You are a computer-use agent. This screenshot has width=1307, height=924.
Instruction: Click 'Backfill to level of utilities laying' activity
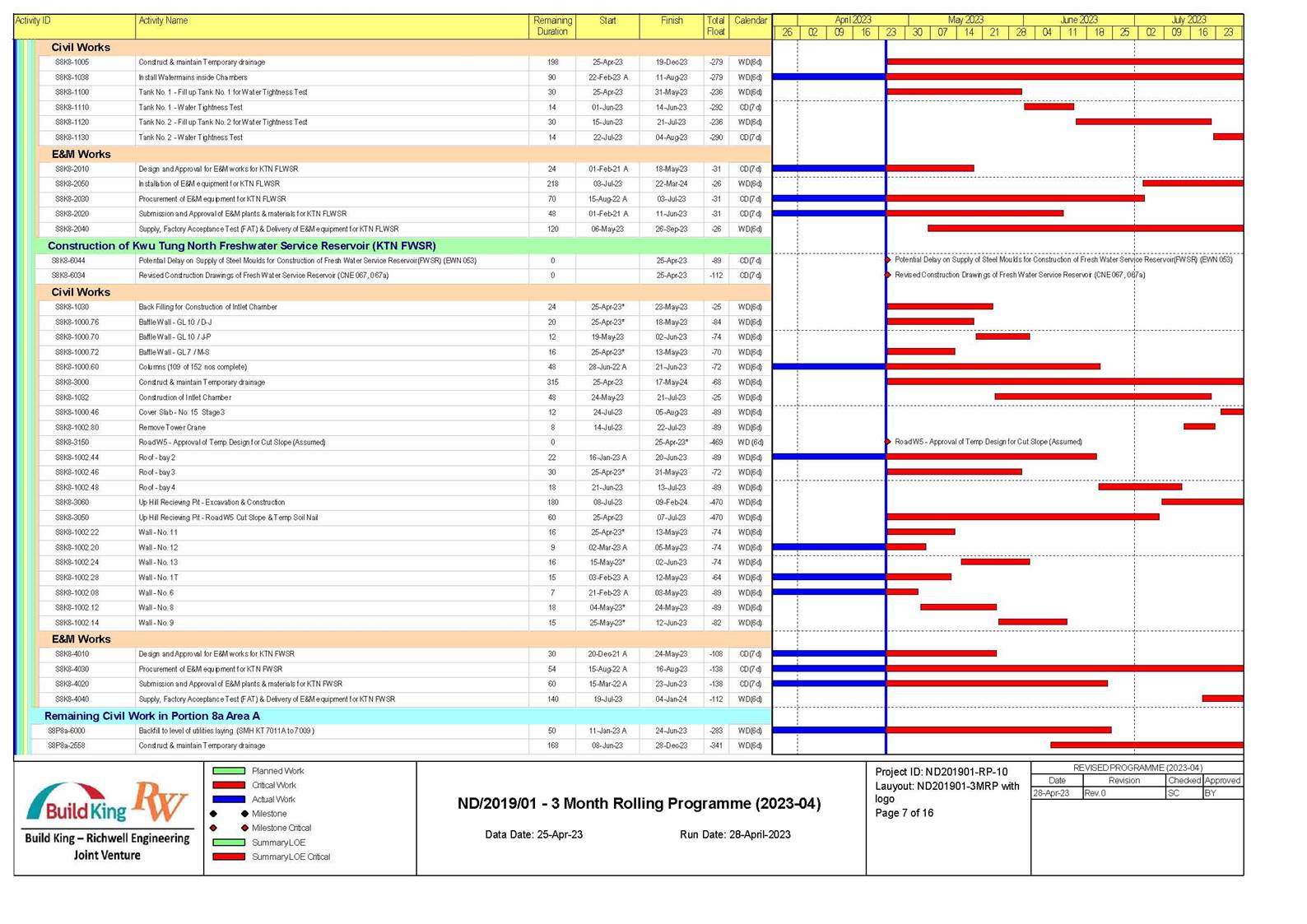(x=226, y=731)
